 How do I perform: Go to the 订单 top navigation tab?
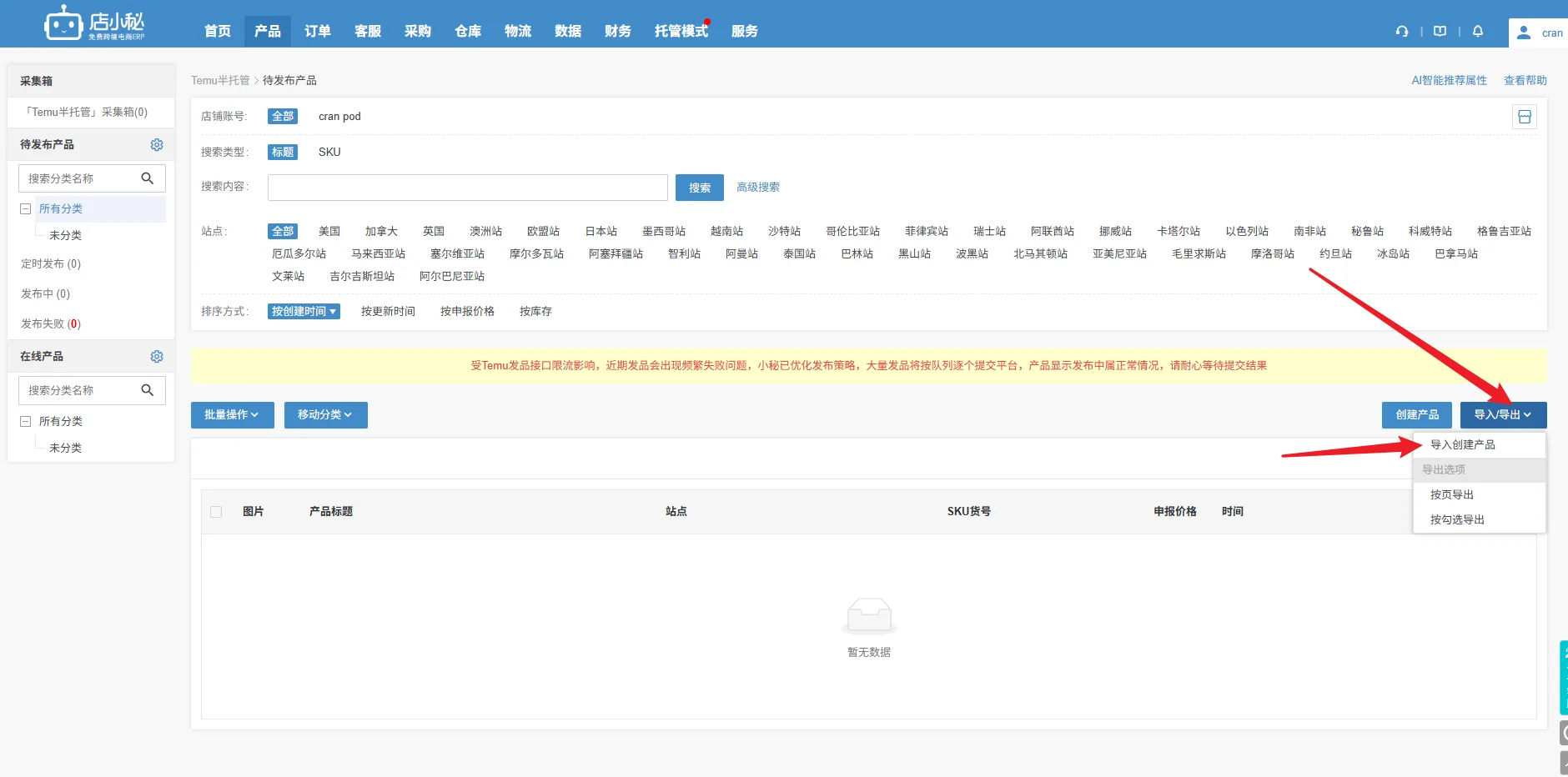click(318, 31)
